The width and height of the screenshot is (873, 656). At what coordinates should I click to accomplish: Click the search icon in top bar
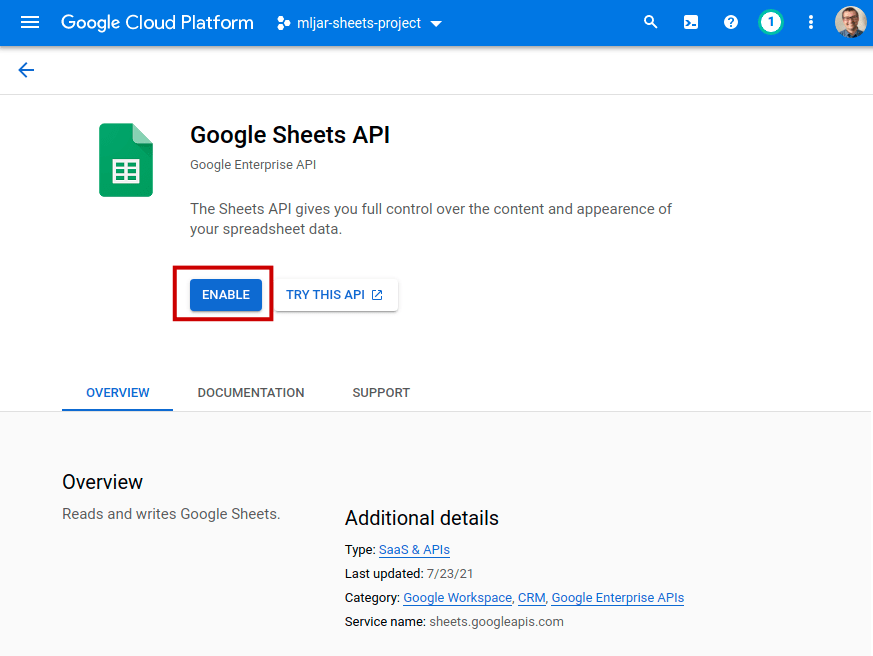tap(650, 21)
